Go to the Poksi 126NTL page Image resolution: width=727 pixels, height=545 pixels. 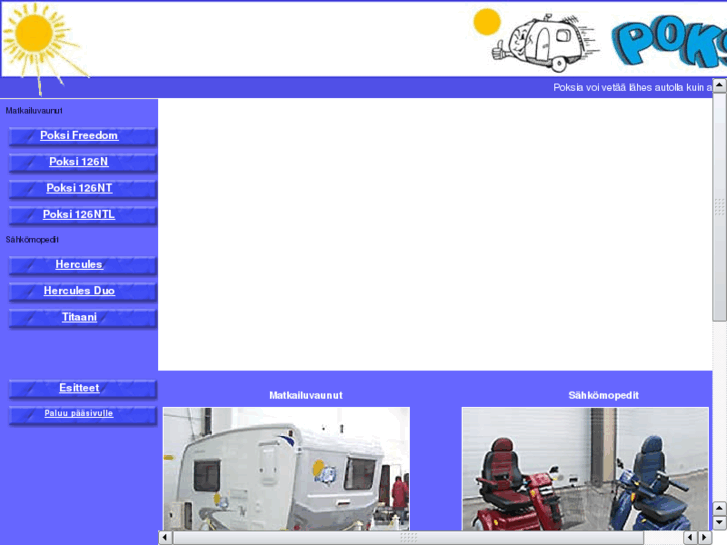[x=79, y=215]
